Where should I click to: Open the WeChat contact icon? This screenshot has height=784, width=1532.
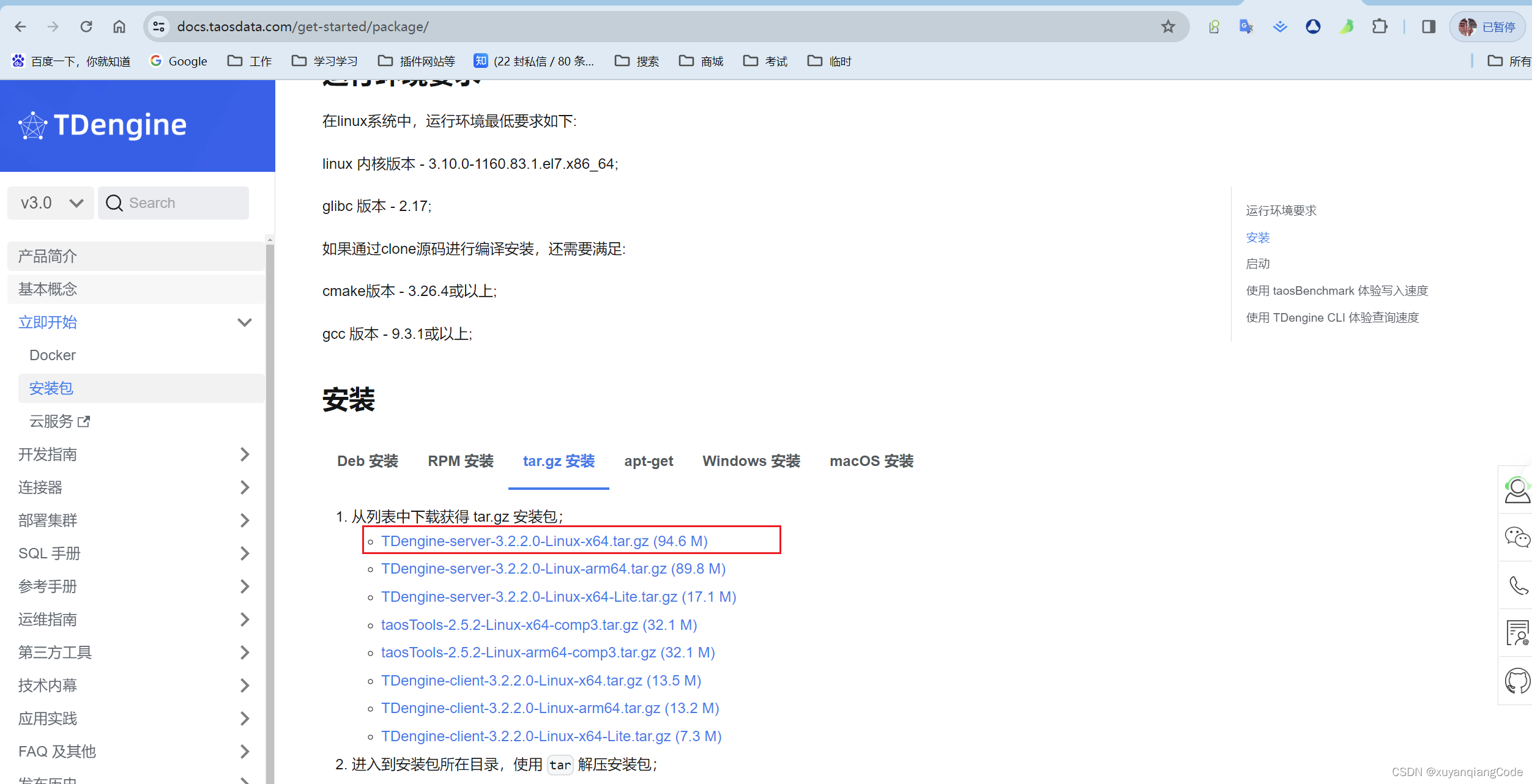coord(1517,538)
